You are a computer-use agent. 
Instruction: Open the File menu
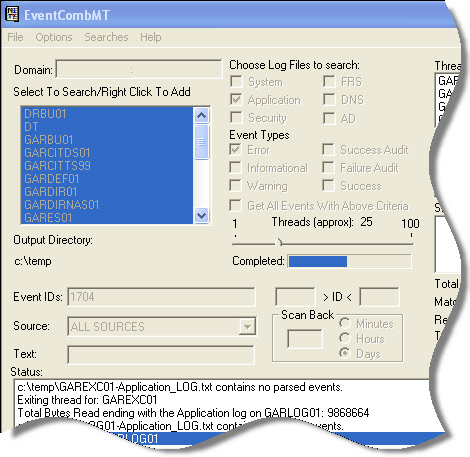tap(15, 37)
